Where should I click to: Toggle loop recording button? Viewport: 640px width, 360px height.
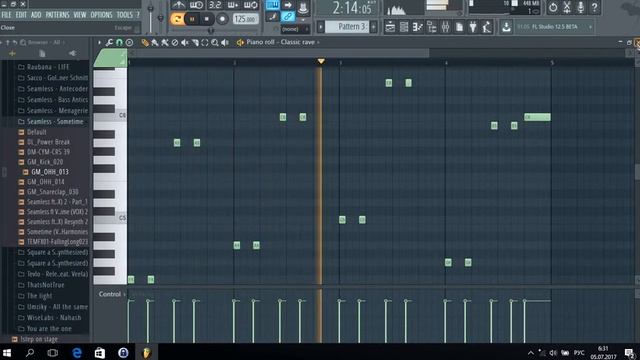coord(251,5)
